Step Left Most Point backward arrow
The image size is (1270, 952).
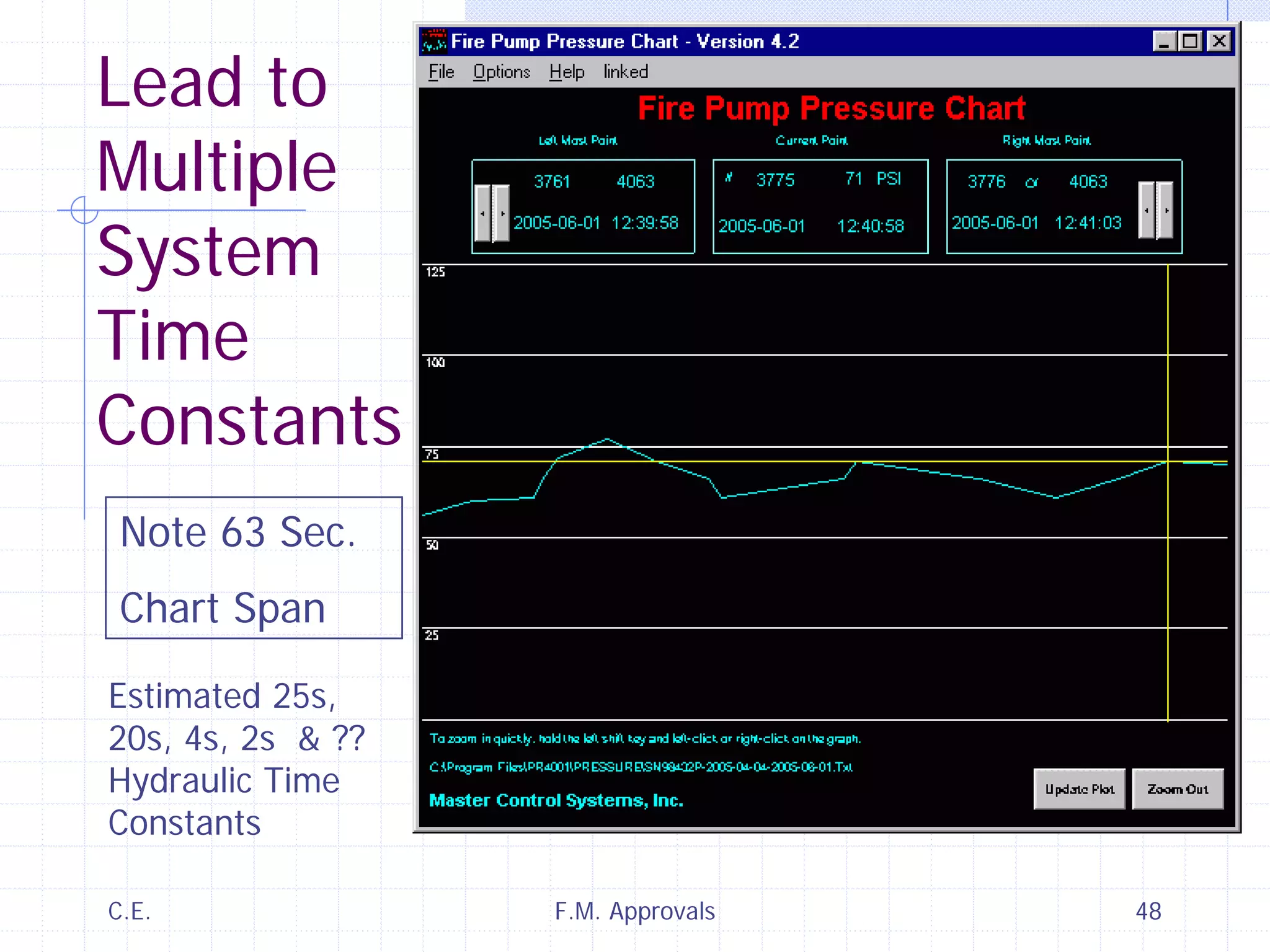pos(483,213)
